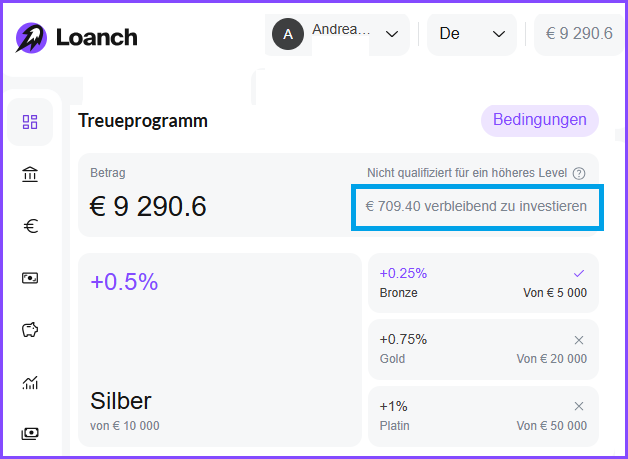
Task: Open the Bedingungen conditions button
Action: (x=539, y=120)
